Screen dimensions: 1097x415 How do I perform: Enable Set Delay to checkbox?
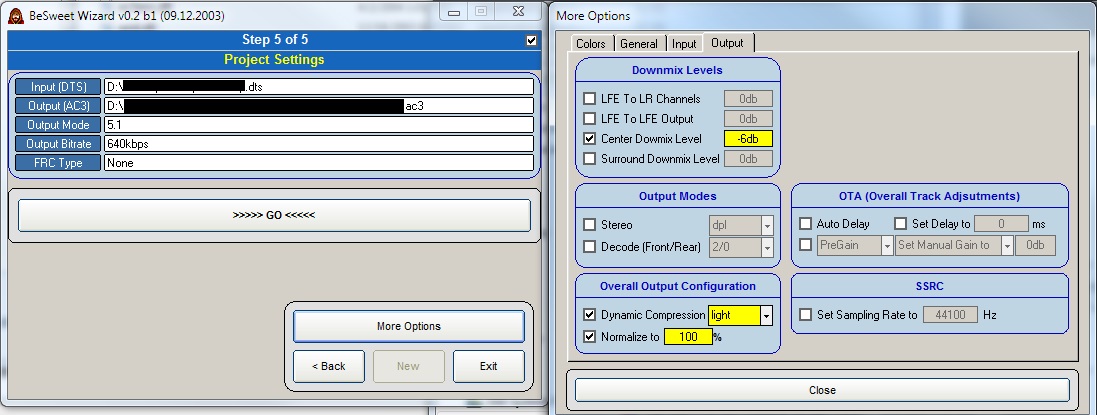pos(901,224)
